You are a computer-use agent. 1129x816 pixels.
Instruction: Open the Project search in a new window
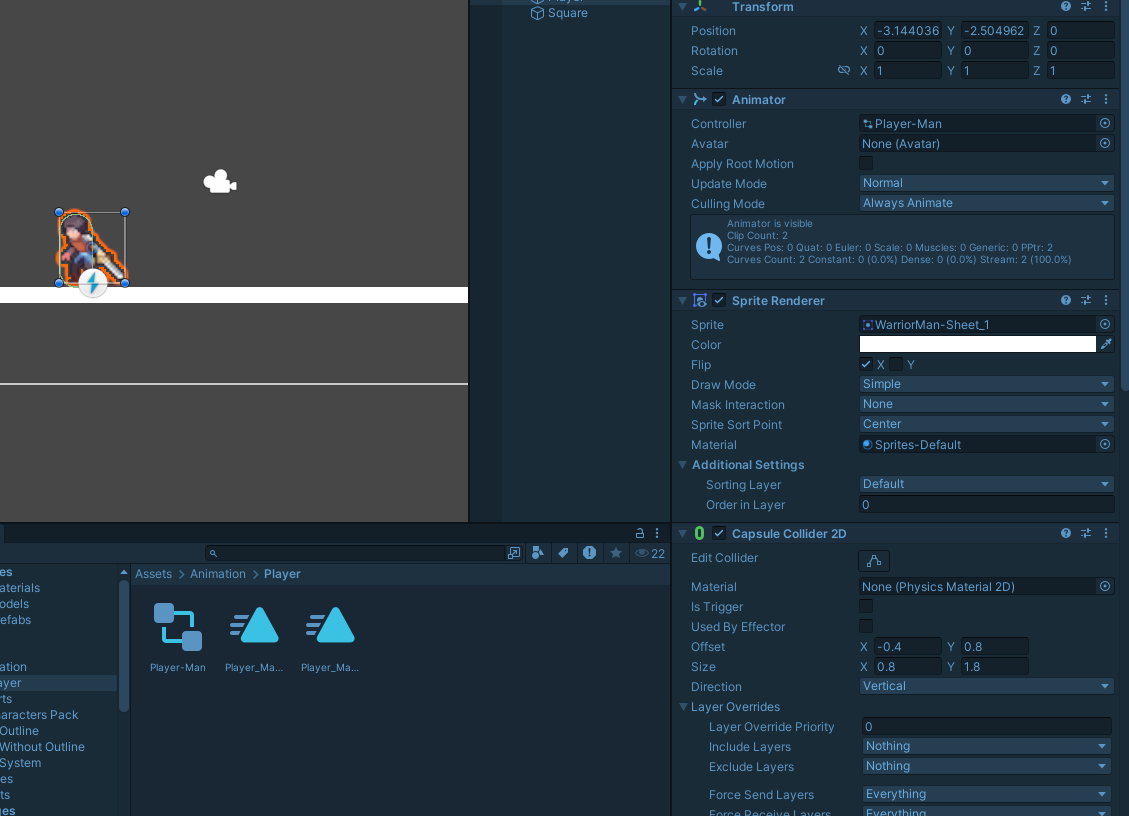tap(514, 553)
